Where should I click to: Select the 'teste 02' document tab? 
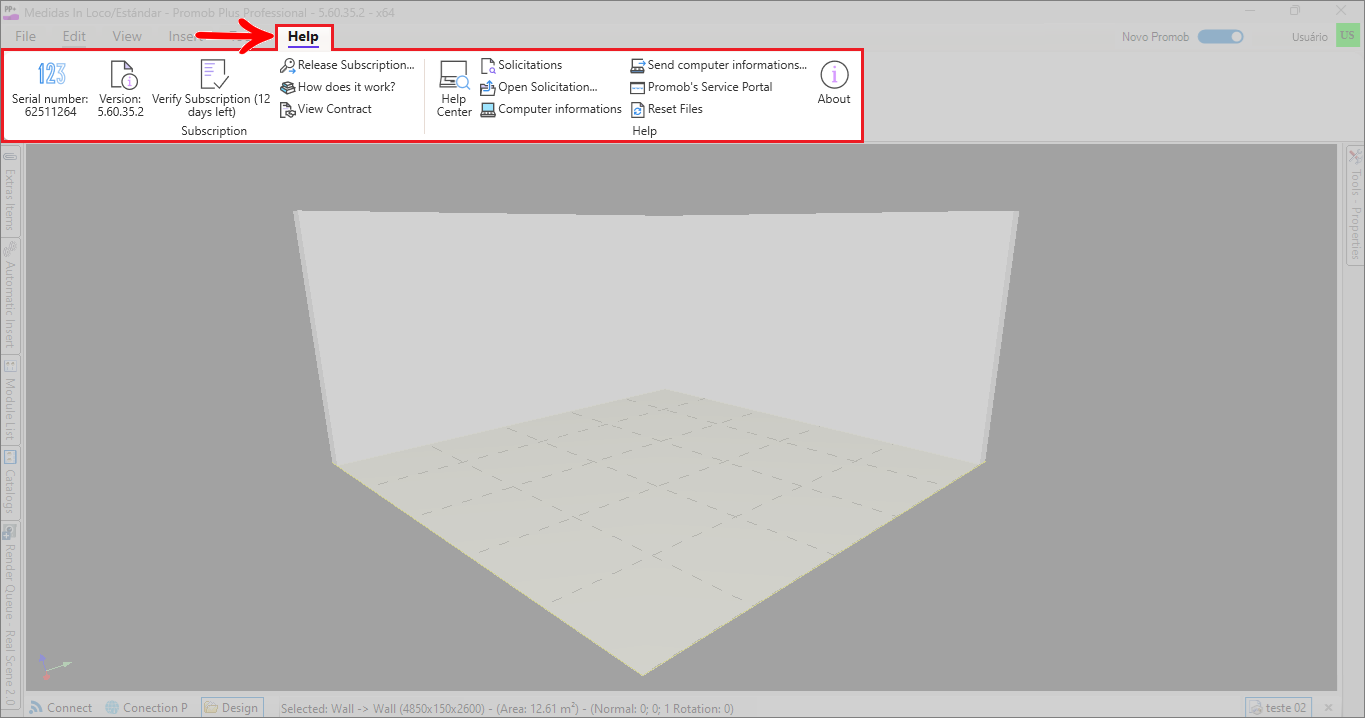click(x=1277, y=707)
